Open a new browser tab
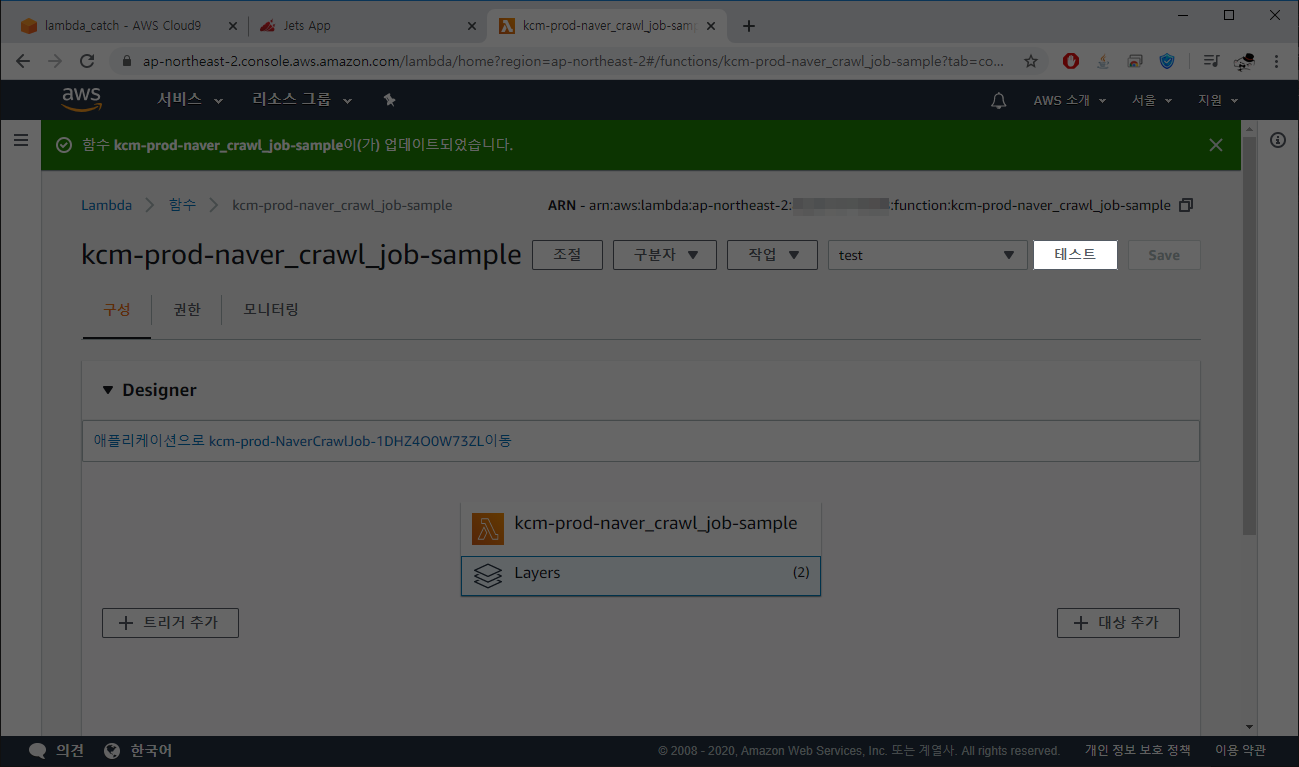 [749, 26]
